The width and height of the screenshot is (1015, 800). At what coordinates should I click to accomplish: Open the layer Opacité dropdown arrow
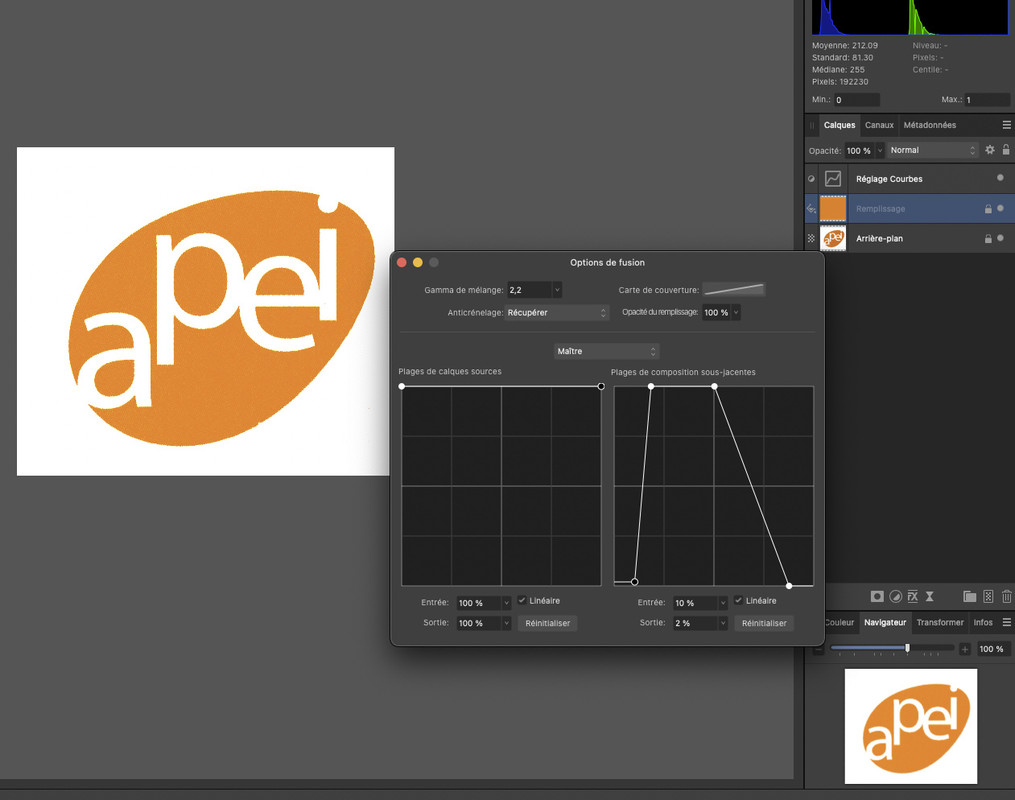pos(880,151)
